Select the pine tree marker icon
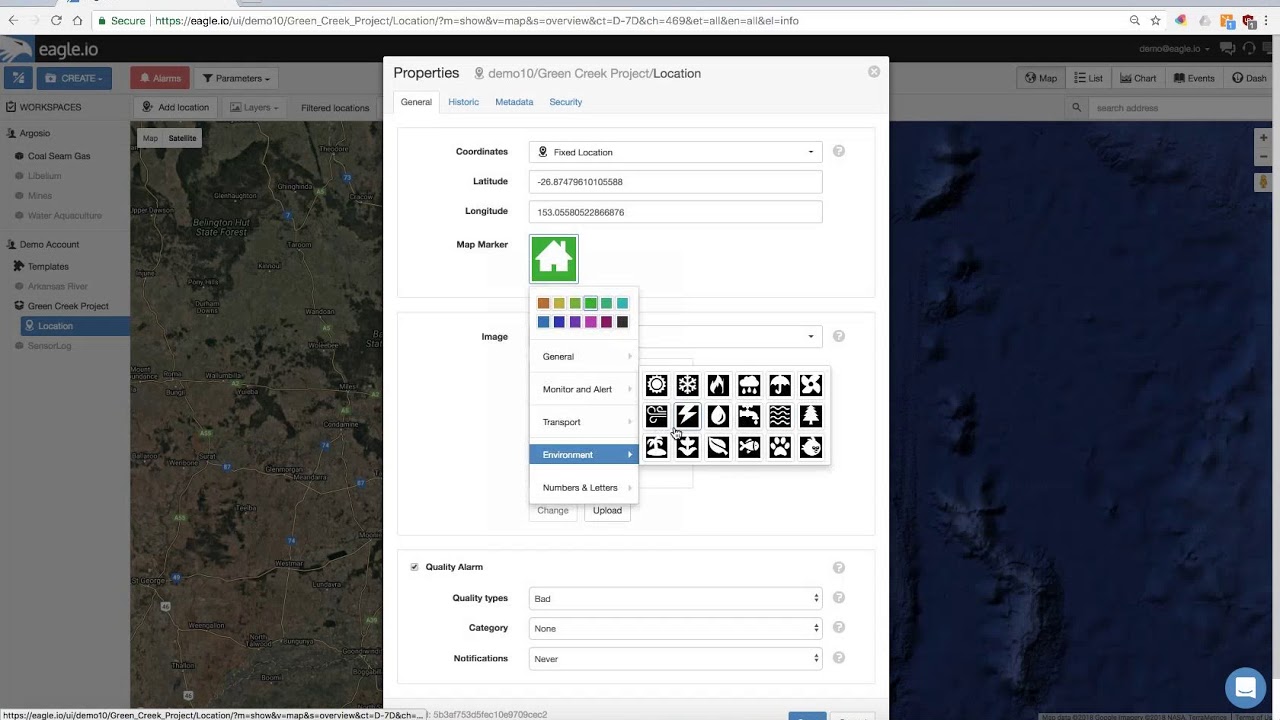The image size is (1280, 720). [811, 416]
